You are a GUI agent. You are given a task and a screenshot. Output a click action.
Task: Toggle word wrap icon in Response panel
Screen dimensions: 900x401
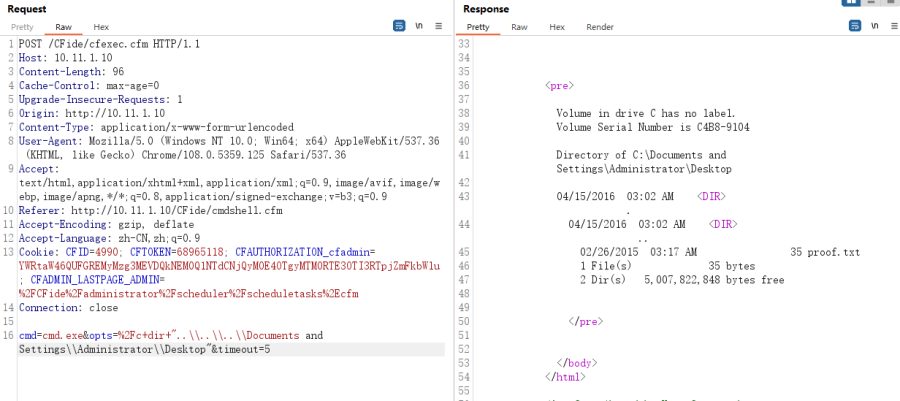855,26
